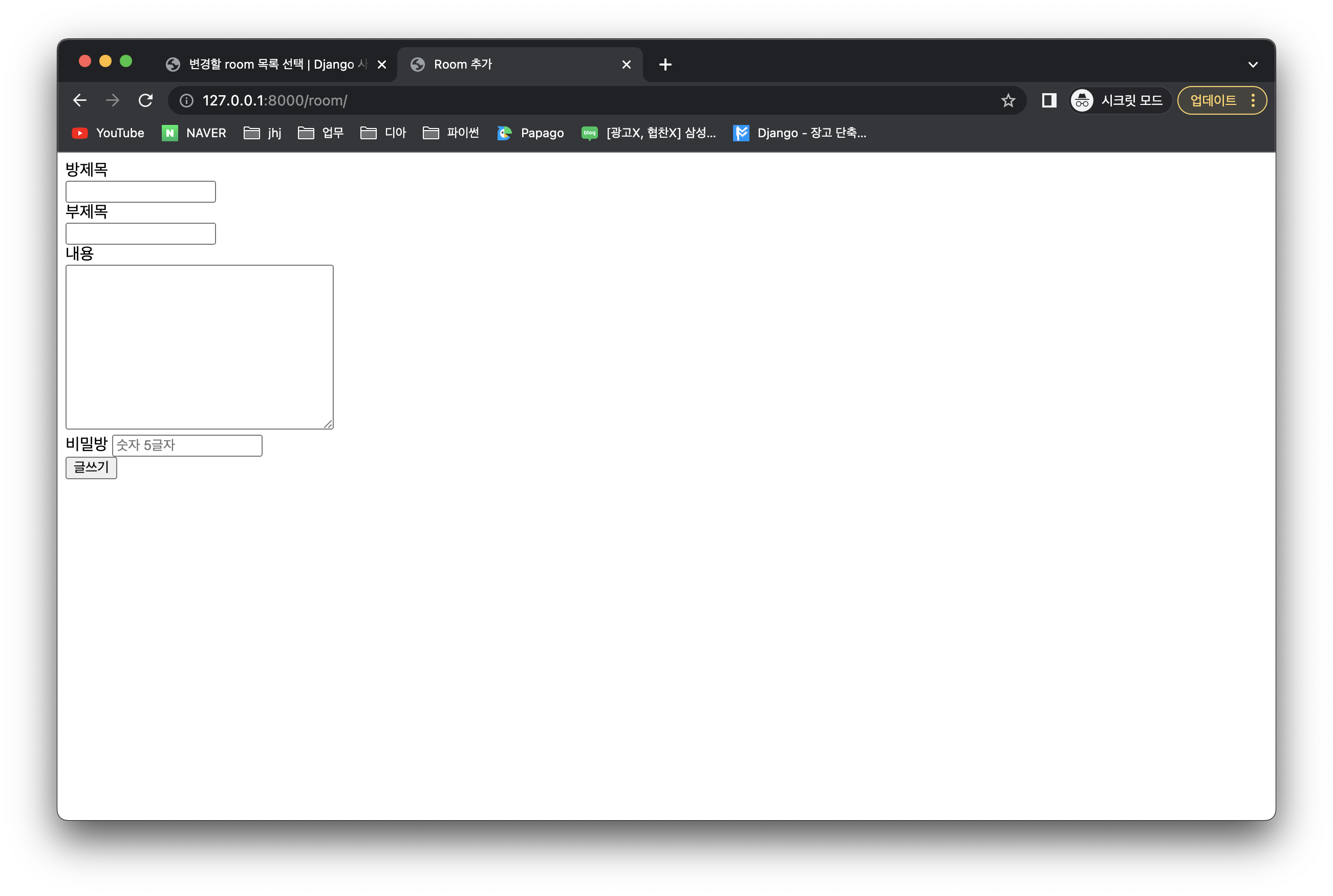Open the jhj bookmark folder

pyautogui.click(x=263, y=133)
